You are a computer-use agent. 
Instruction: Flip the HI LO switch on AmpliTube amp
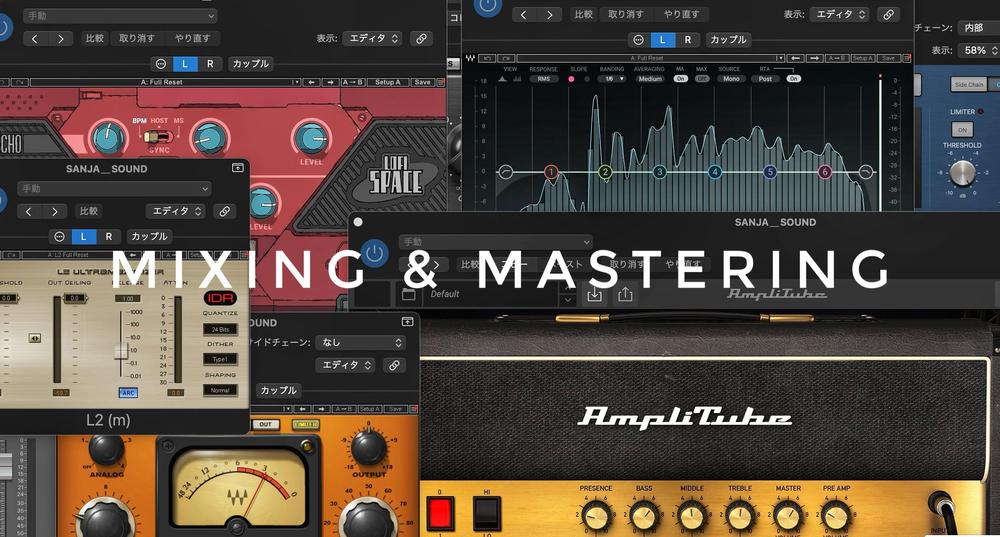point(487,513)
